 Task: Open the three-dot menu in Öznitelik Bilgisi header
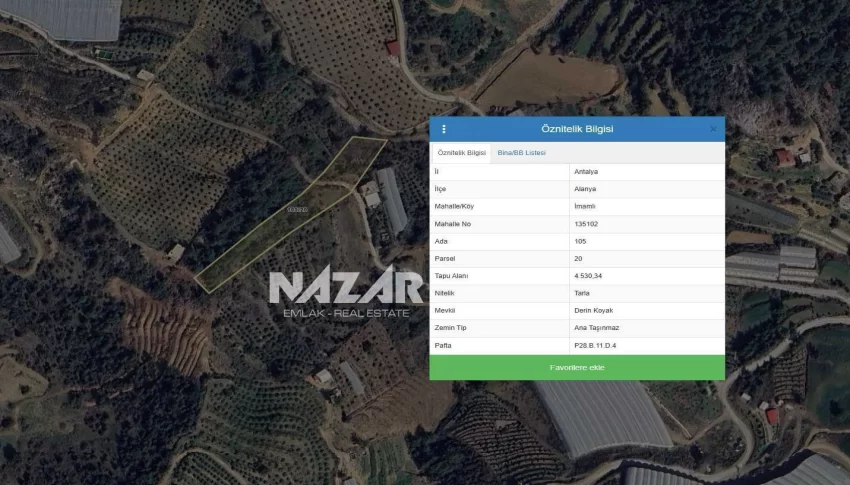tap(444, 129)
